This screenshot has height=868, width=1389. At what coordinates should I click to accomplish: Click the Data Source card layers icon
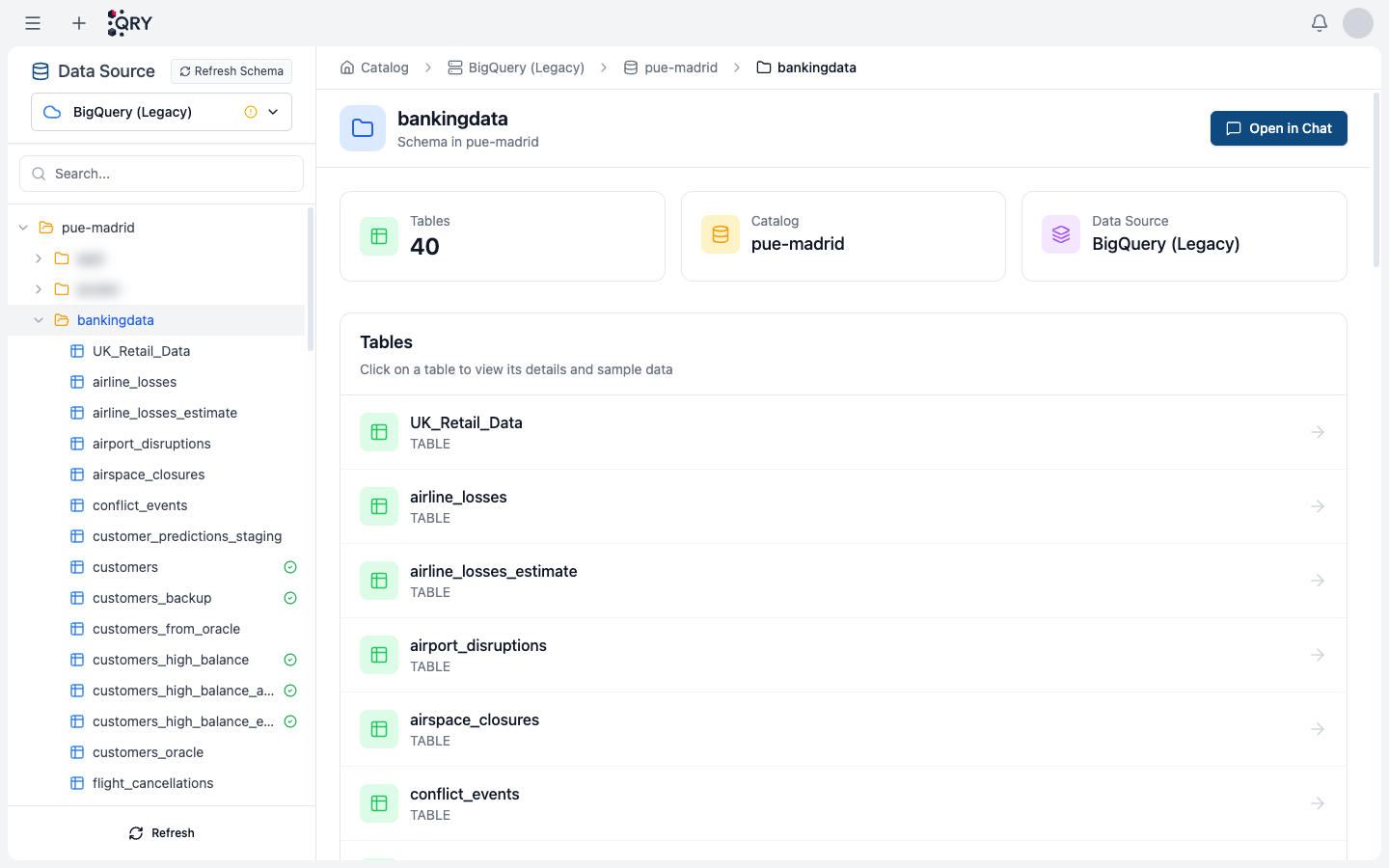(x=1061, y=234)
